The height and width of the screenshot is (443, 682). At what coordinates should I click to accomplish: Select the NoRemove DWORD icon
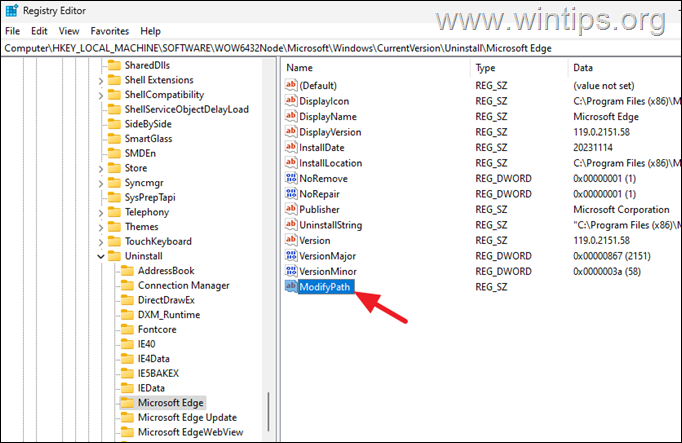pos(291,178)
